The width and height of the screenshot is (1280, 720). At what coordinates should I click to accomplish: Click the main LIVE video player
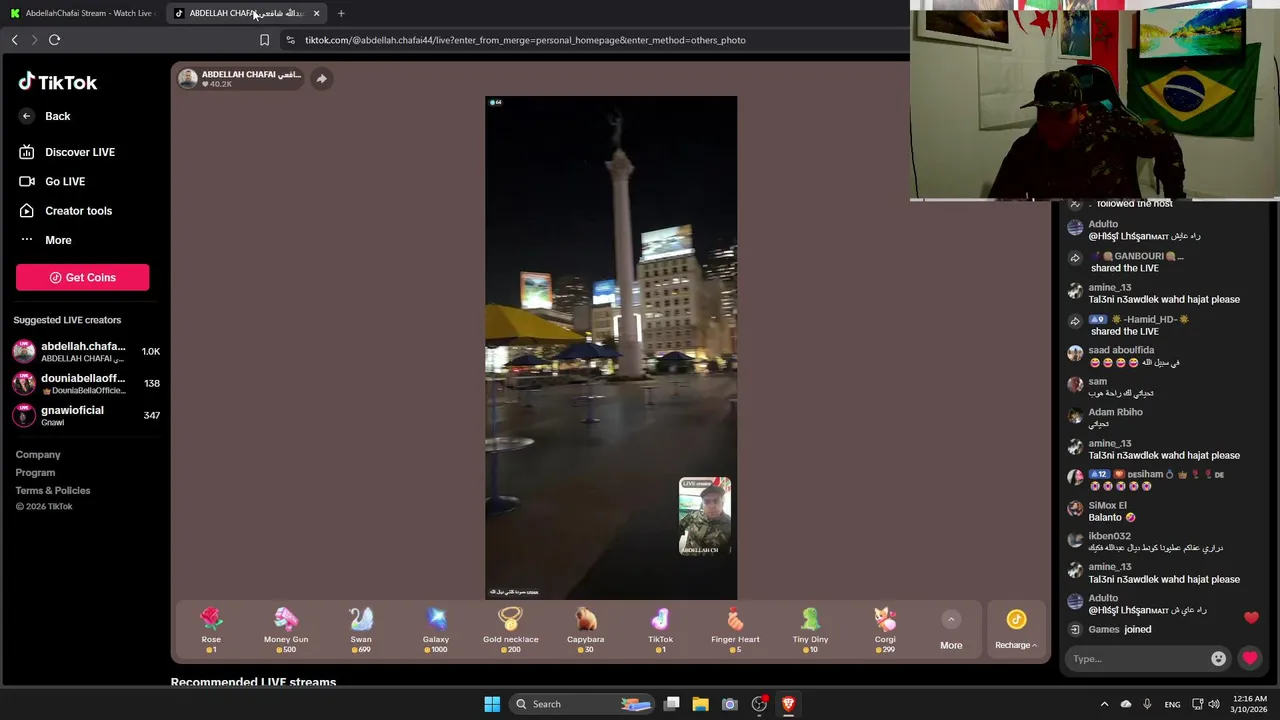pyautogui.click(x=611, y=347)
